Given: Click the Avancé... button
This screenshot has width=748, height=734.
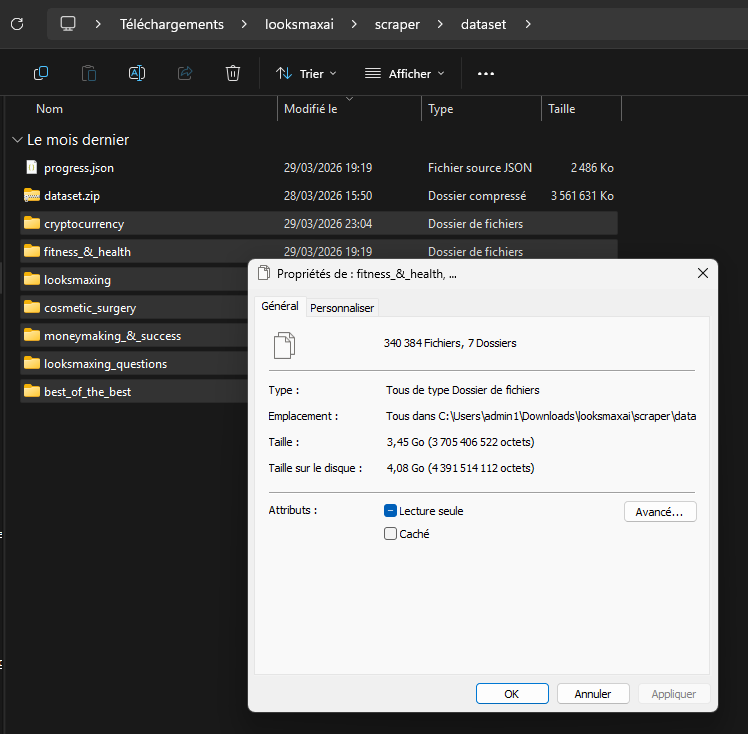Looking at the screenshot, I should click(x=660, y=511).
